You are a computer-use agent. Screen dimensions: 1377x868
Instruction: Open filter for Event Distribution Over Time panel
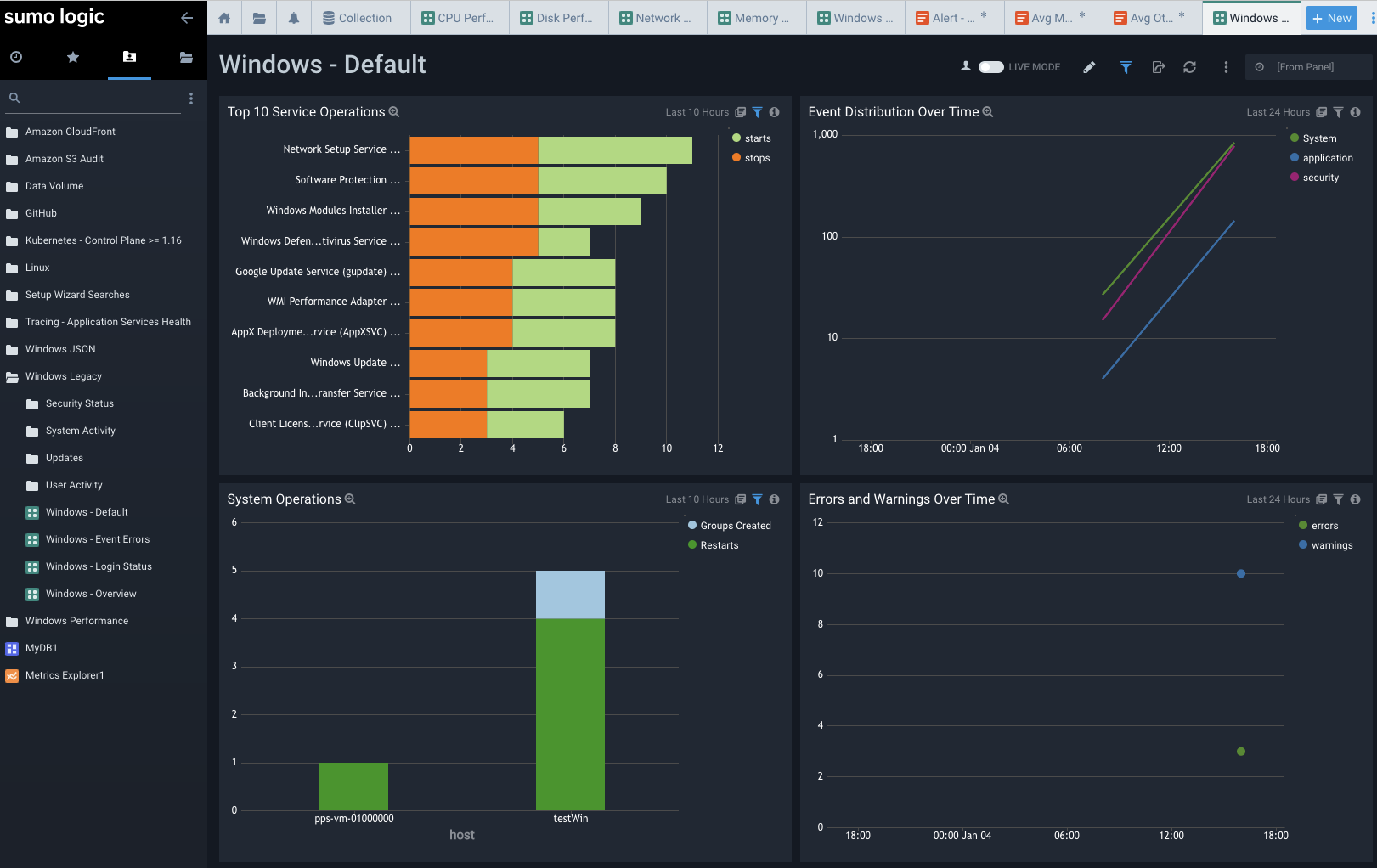pos(1338,112)
